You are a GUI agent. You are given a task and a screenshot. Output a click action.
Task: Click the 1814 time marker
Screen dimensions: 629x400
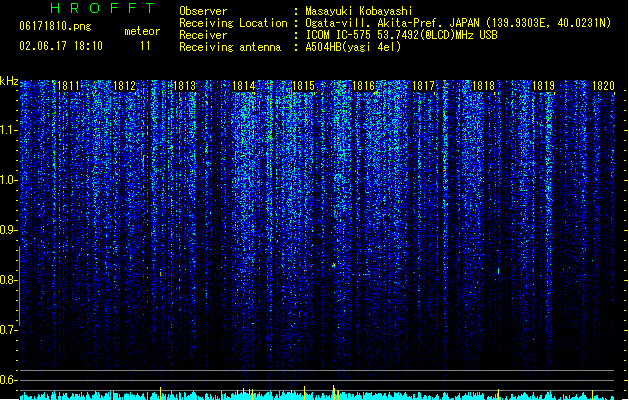tap(244, 85)
